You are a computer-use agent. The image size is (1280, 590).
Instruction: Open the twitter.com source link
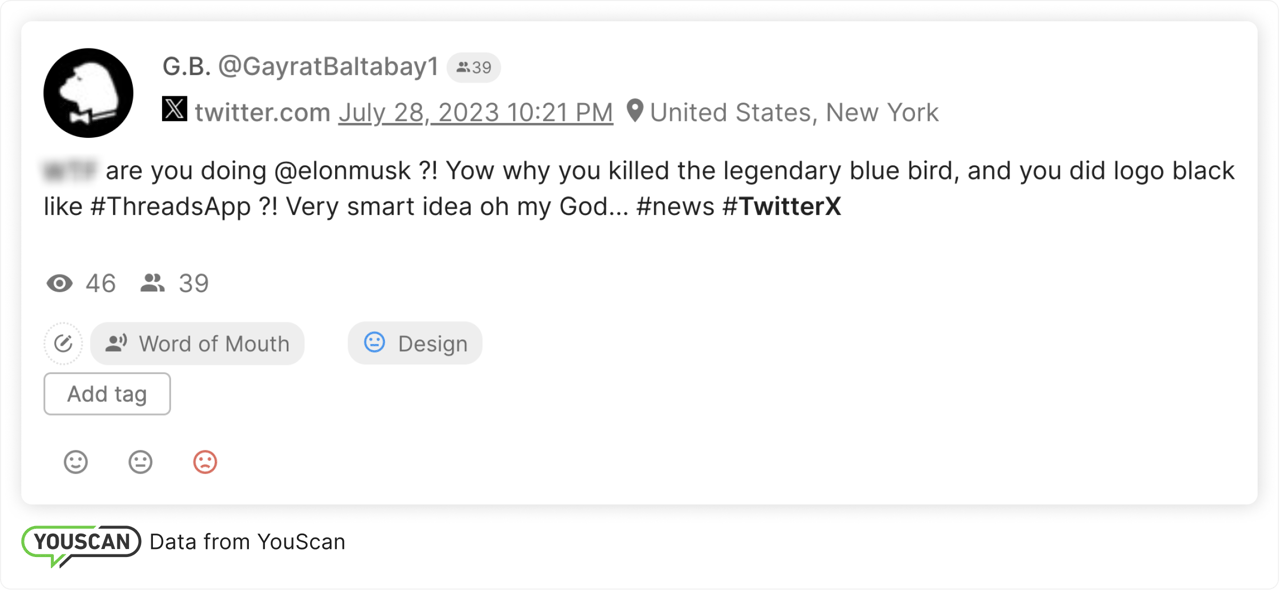(262, 112)
